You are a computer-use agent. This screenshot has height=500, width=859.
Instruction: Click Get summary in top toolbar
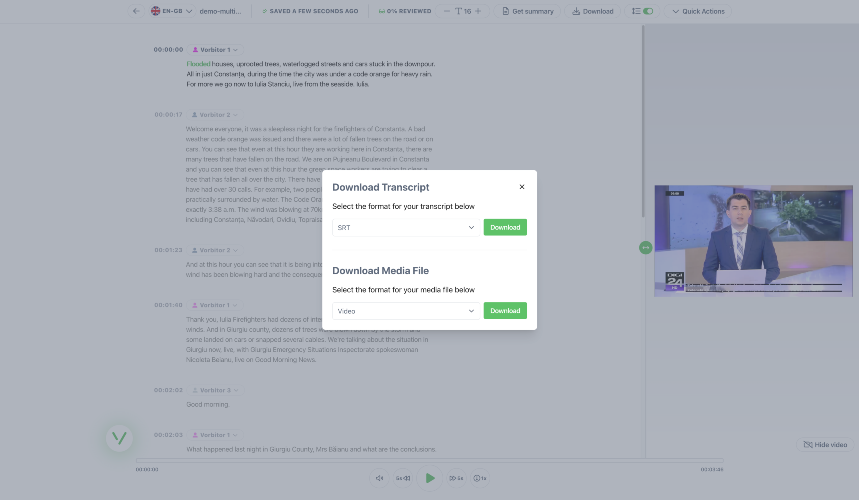click(x=528, y=11)
